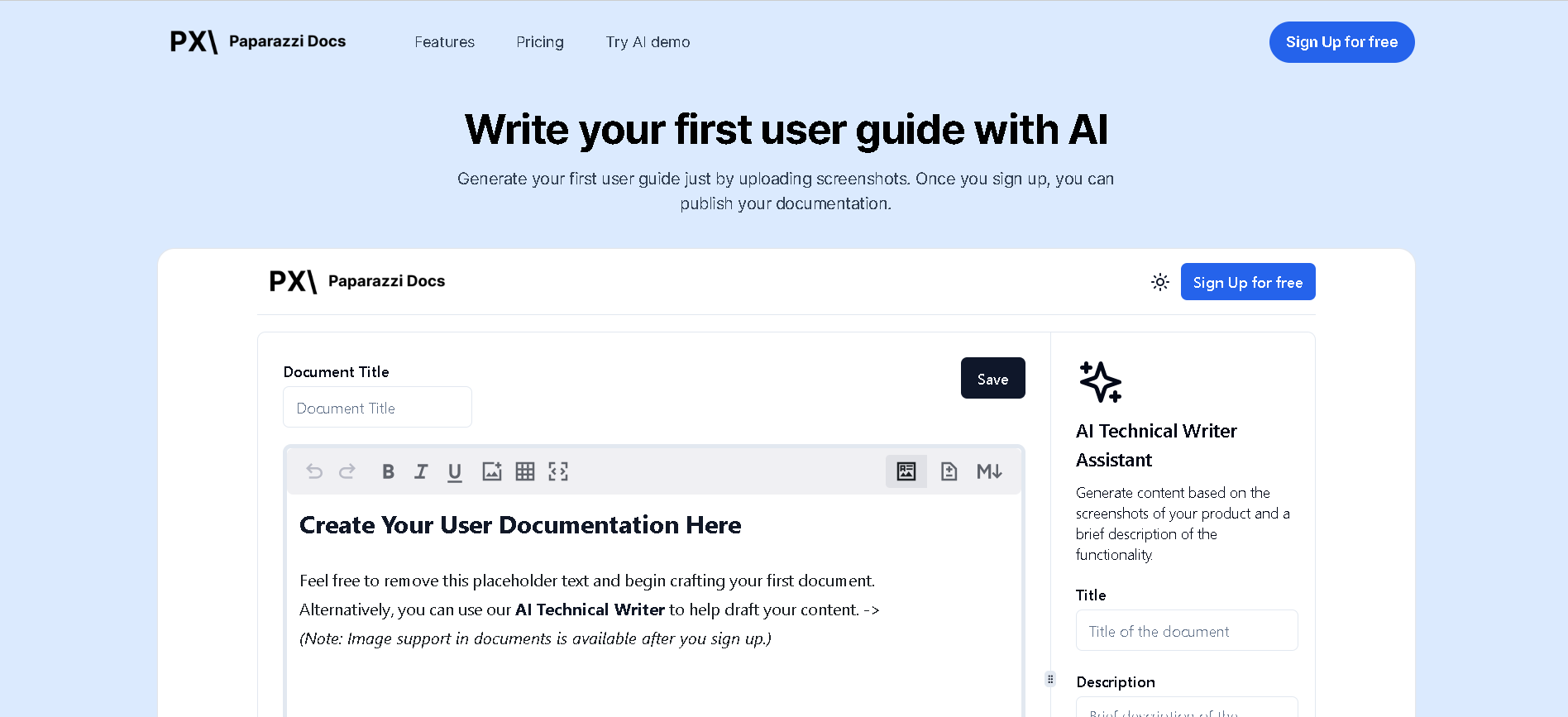Screen dimensions: 1568x717
Task: Toggle underline formatting in editor toolbar
Action: click(x=454, y=471)
